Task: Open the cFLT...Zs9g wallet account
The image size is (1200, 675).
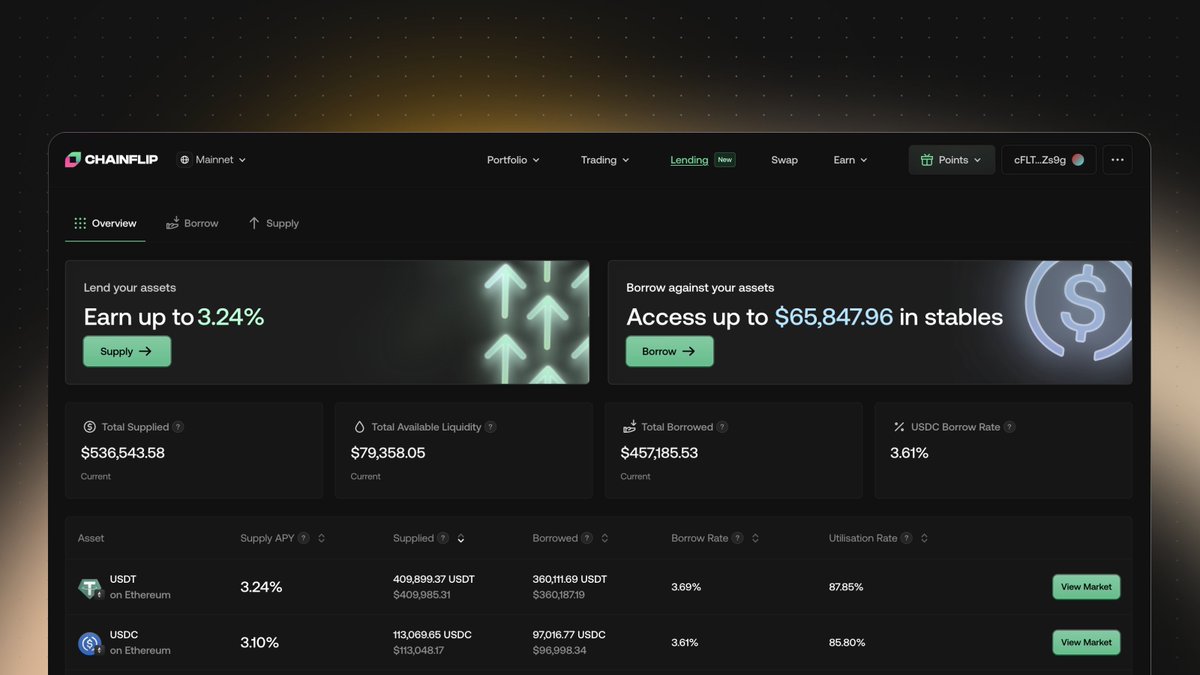Action: coord(1048,160)
